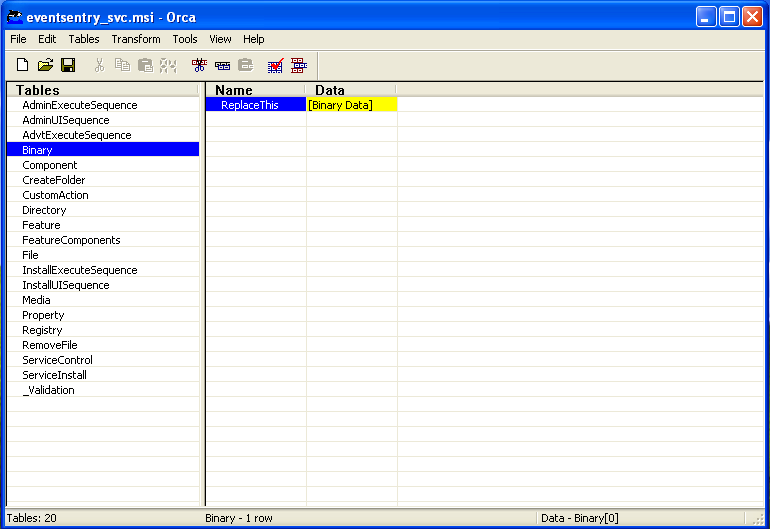Click the 'Tables: 20' status bar text
The width and height of the screenshot is (770, 529).
(32, 518)
